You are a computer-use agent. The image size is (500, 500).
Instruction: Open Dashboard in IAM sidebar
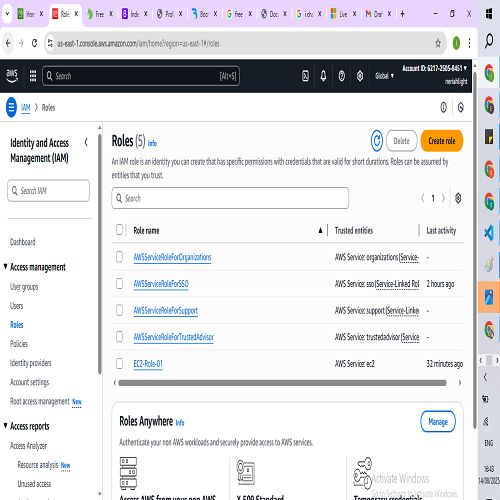point(23,242)
